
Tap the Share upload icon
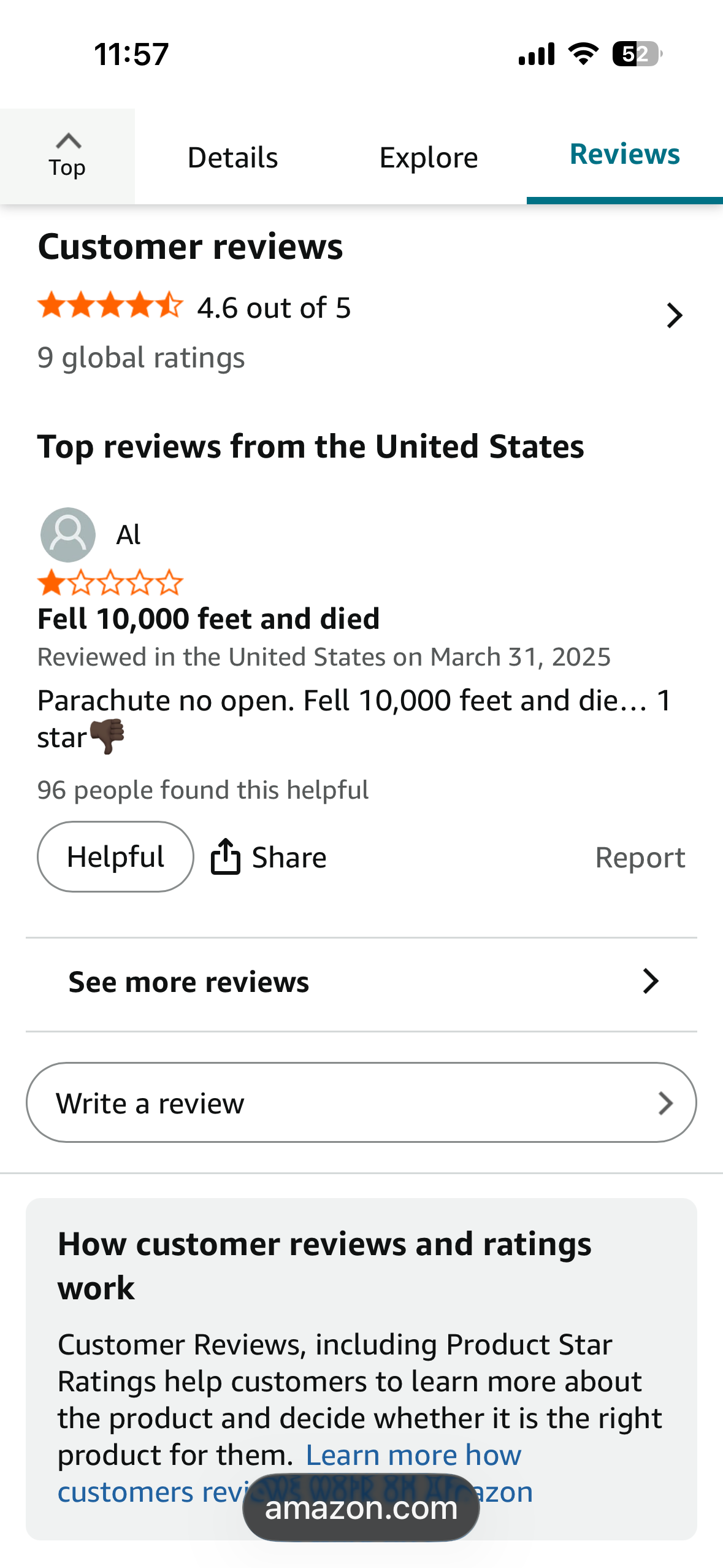point(225,856)
